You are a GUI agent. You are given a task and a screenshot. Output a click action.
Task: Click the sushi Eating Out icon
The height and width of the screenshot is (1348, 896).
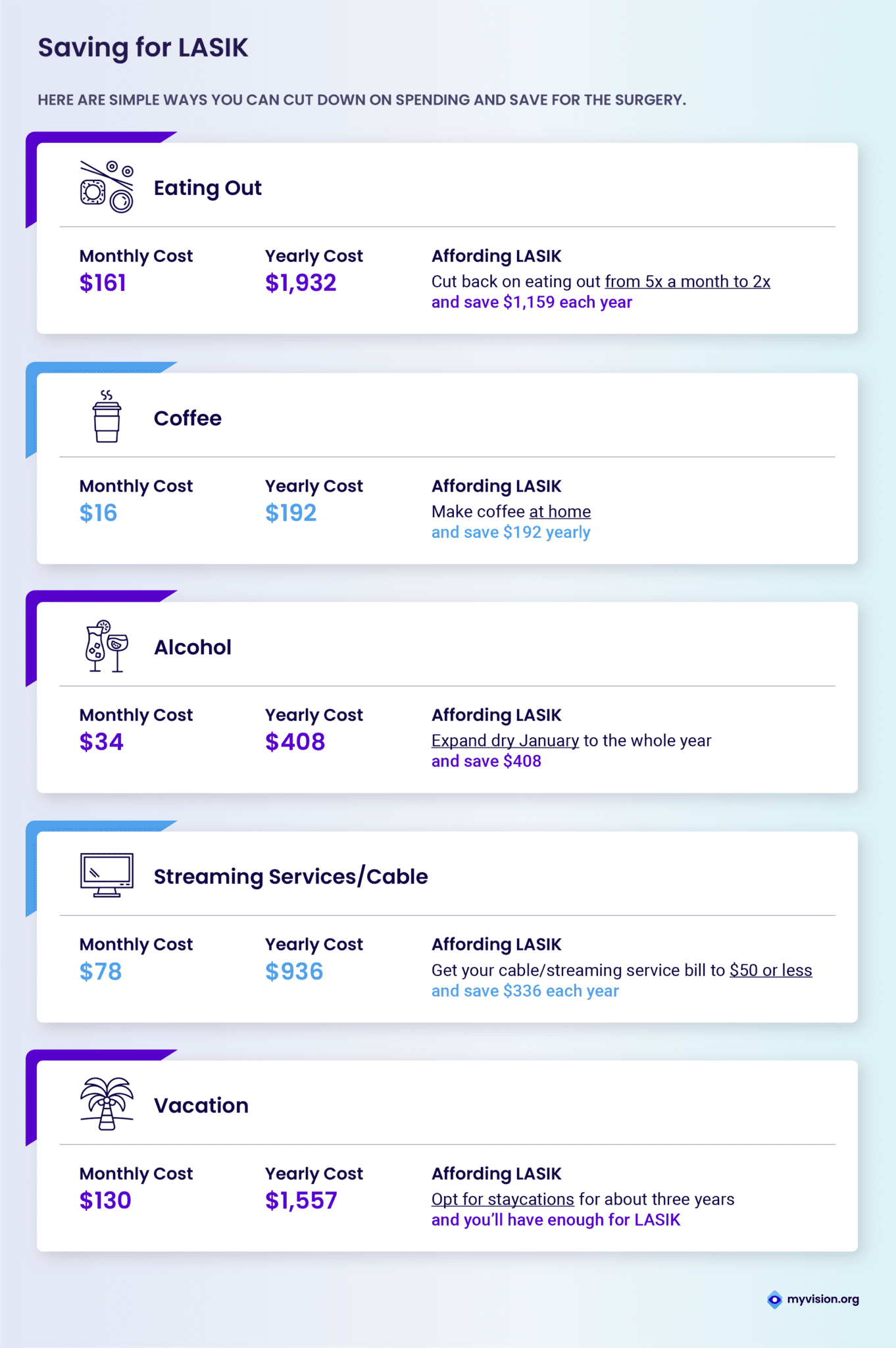coord(107,187)
